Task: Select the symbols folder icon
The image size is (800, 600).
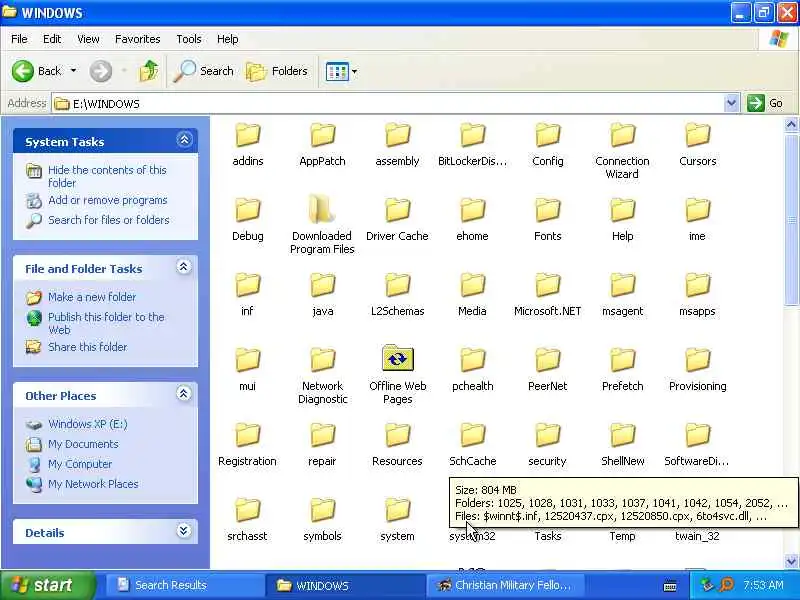Action: click(x=322, y=511)
